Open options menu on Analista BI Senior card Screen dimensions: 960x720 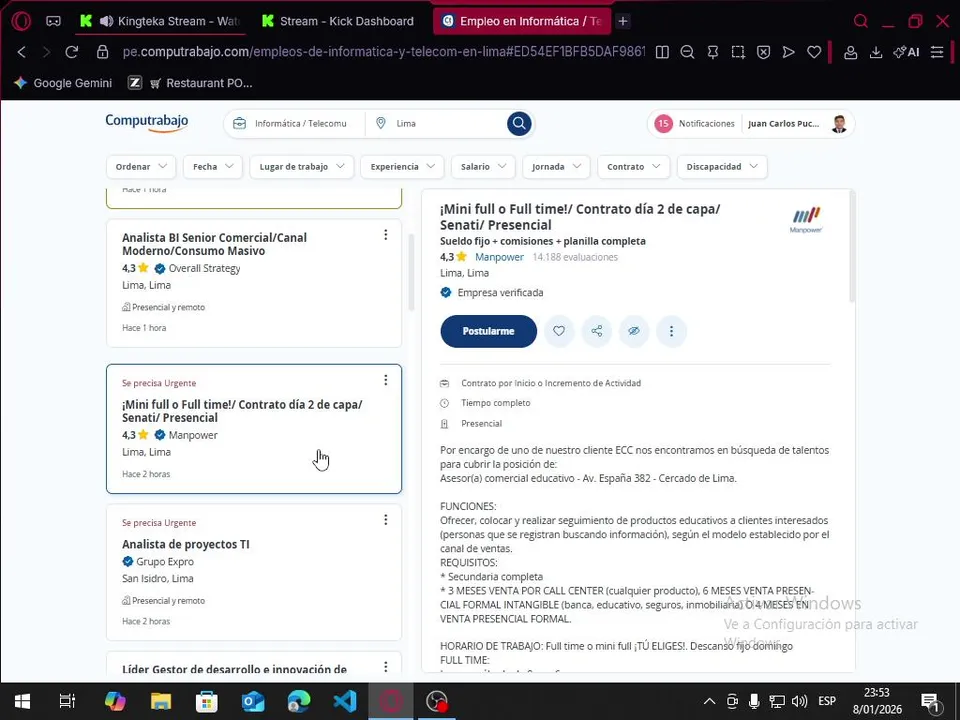coord(386,234)
